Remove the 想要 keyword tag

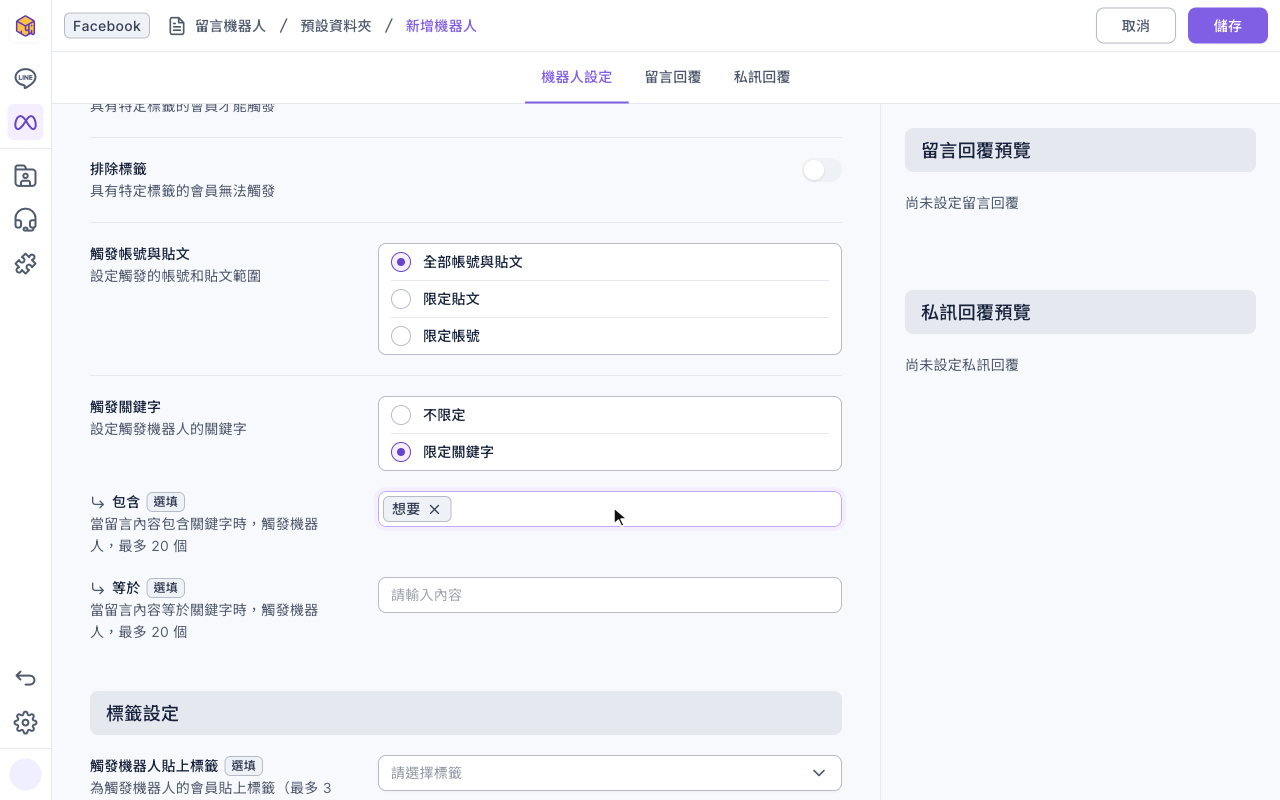tap(434, 509)
